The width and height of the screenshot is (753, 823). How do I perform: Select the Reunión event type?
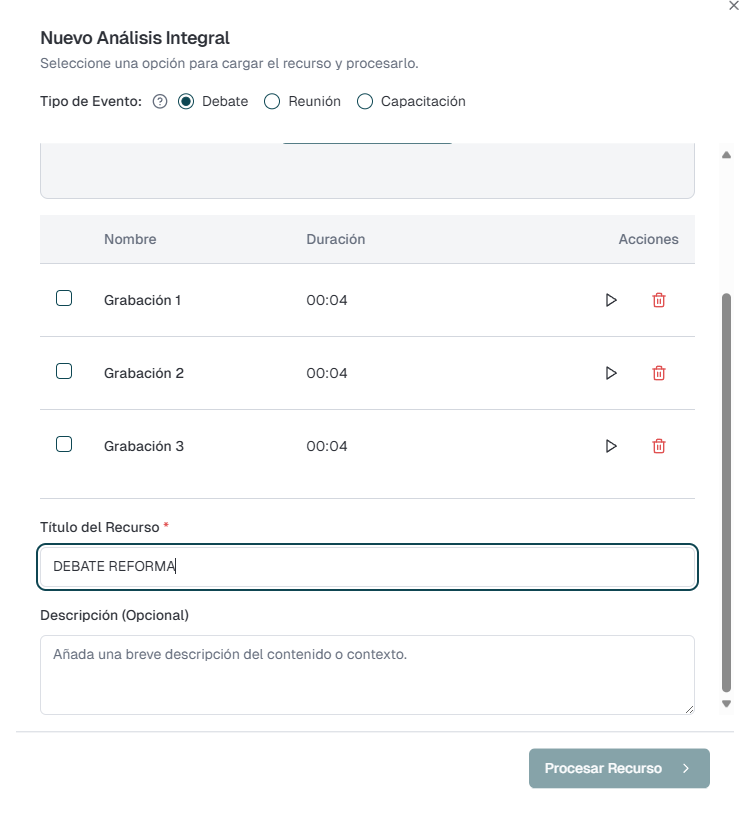click(x=272, y=101)
